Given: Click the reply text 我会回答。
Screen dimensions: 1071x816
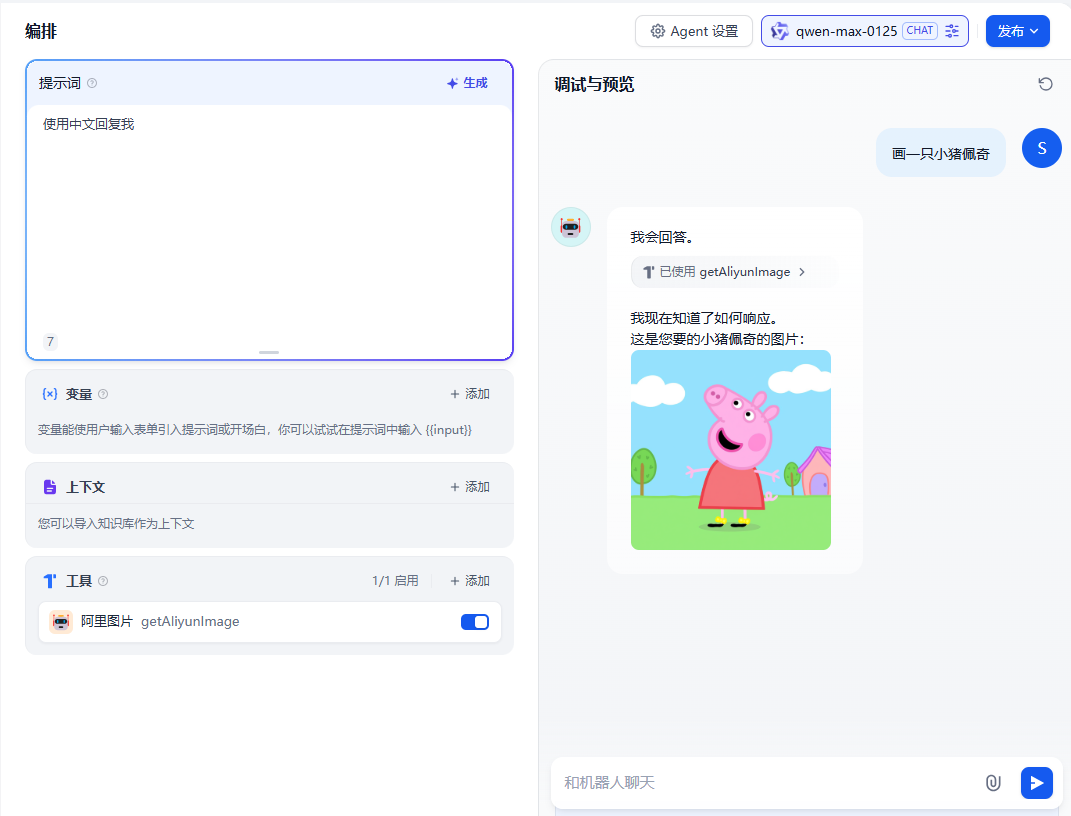Looking at the screenshot, I should pyautogui.click(x=662, y=238).
